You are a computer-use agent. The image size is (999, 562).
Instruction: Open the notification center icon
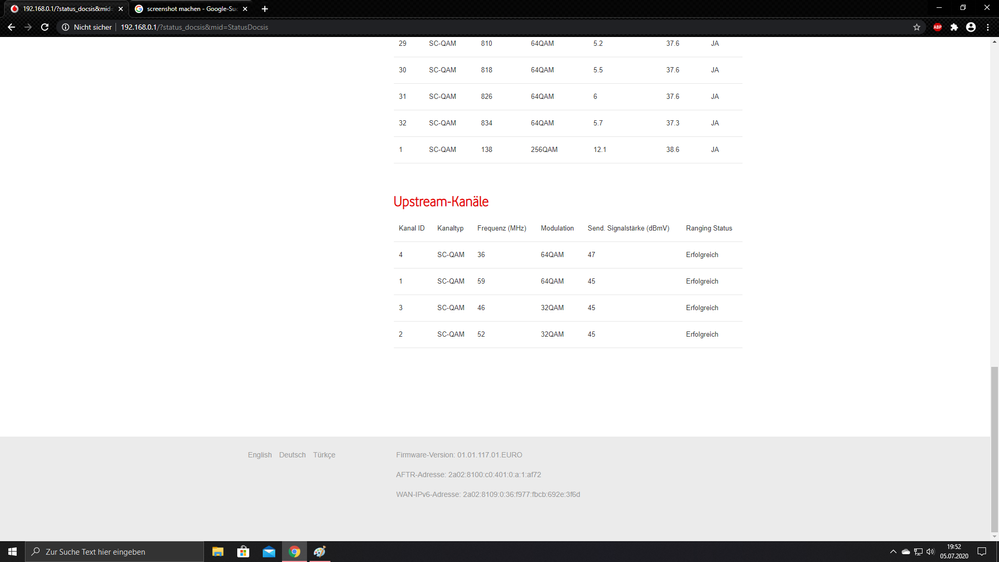coord(982,552)
